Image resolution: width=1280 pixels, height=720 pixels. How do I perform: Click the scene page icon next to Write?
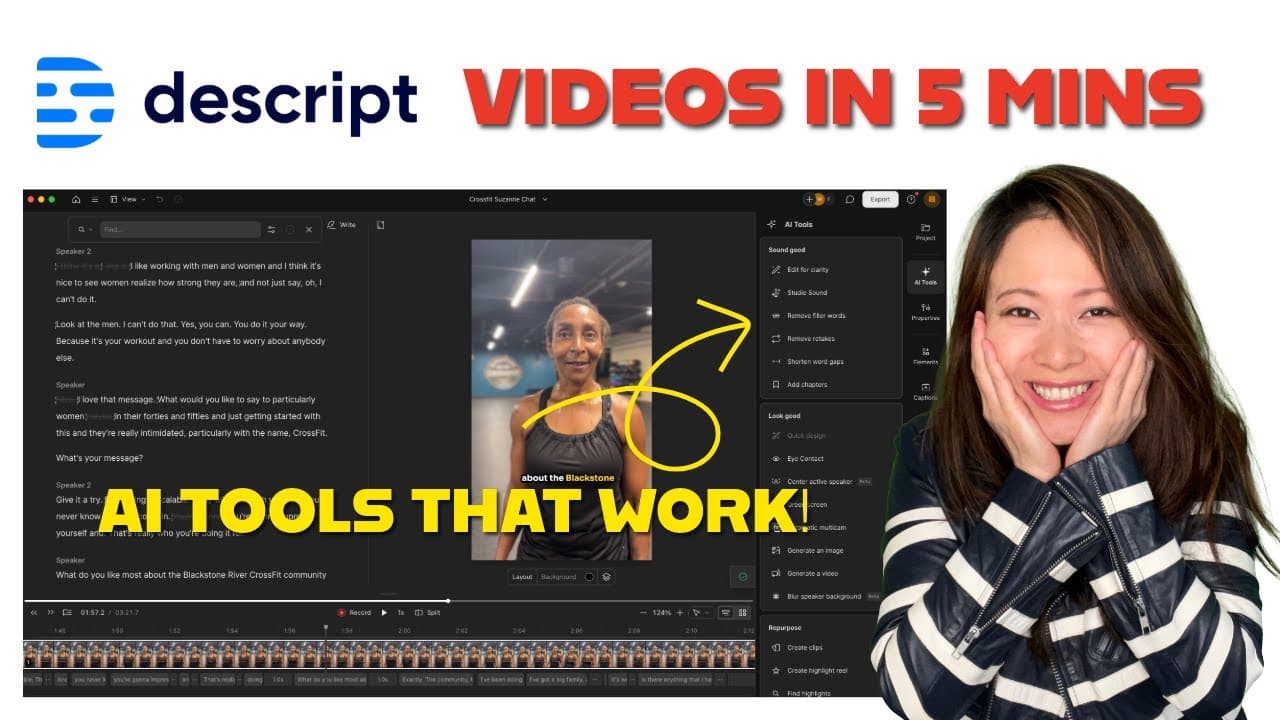(x=381, y=225)
